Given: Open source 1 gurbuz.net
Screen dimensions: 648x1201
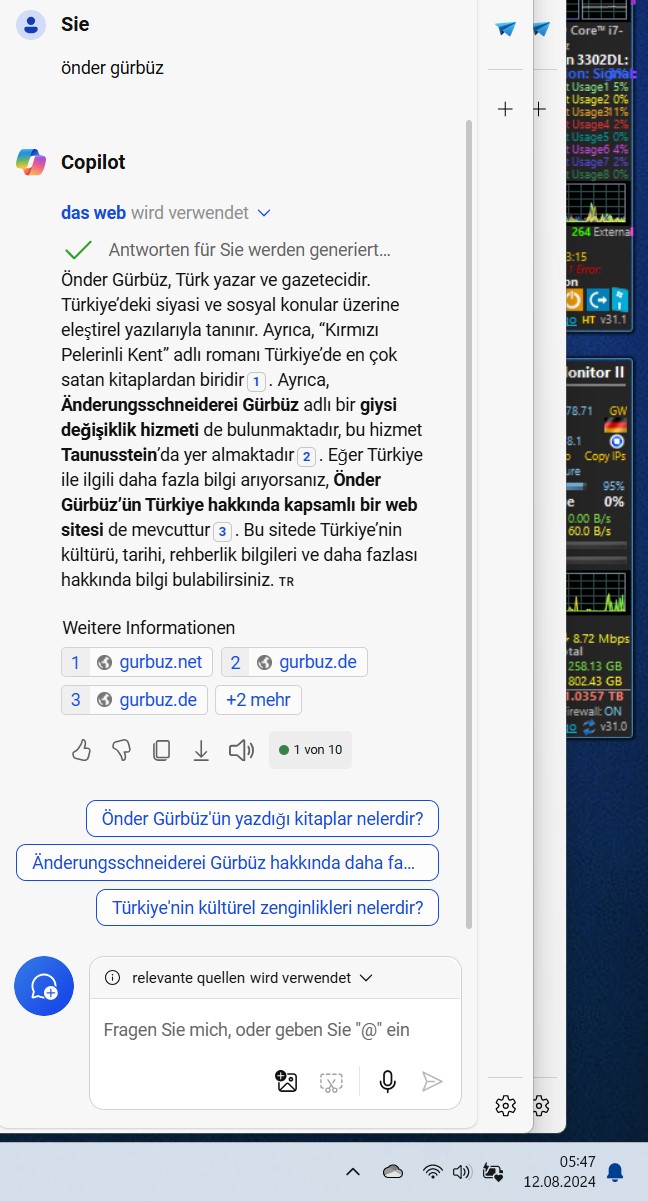Looking at the screenshot, I should tap(138, 662).
